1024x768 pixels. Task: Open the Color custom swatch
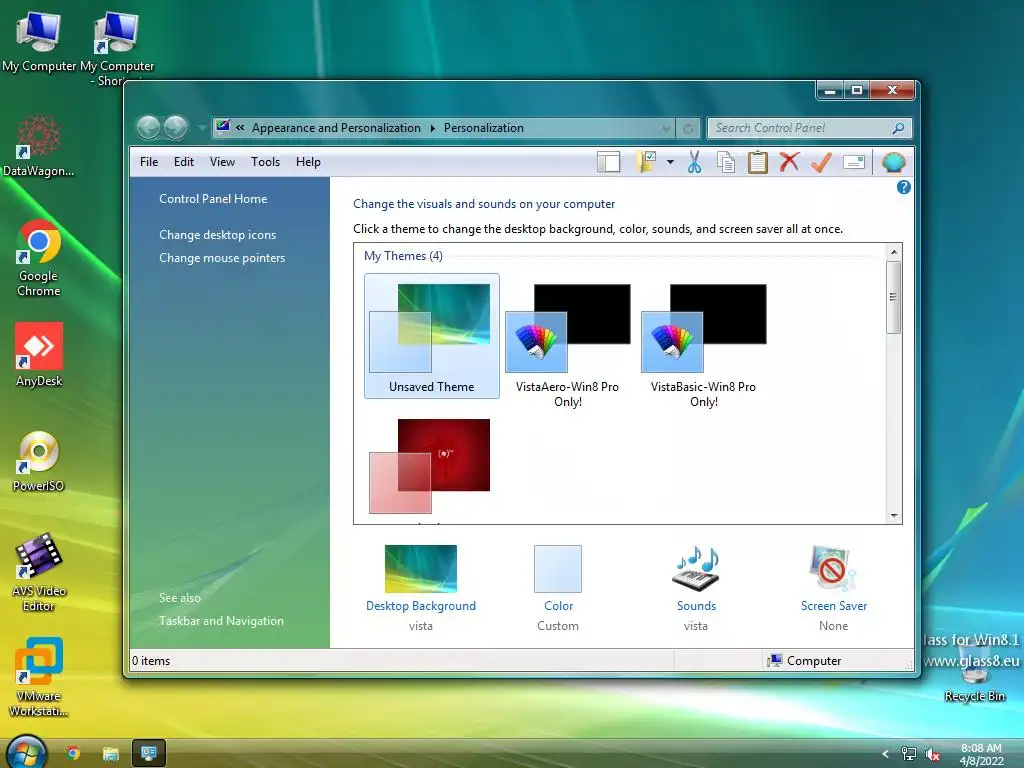click(x=558, y=569)
